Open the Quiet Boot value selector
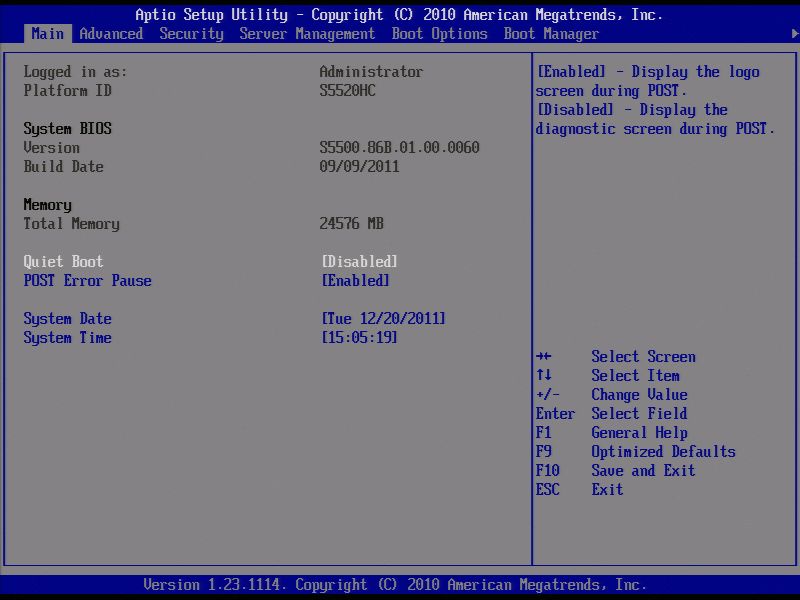 358,261
